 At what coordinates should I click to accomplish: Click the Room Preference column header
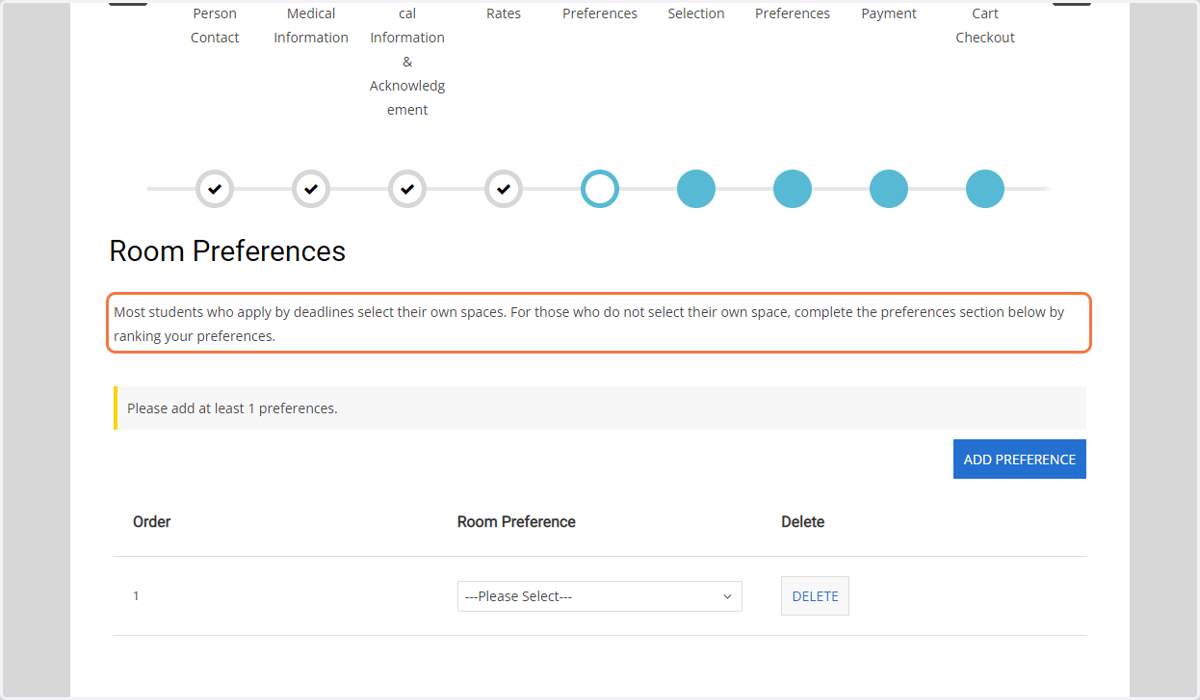[x=516, y=522]
